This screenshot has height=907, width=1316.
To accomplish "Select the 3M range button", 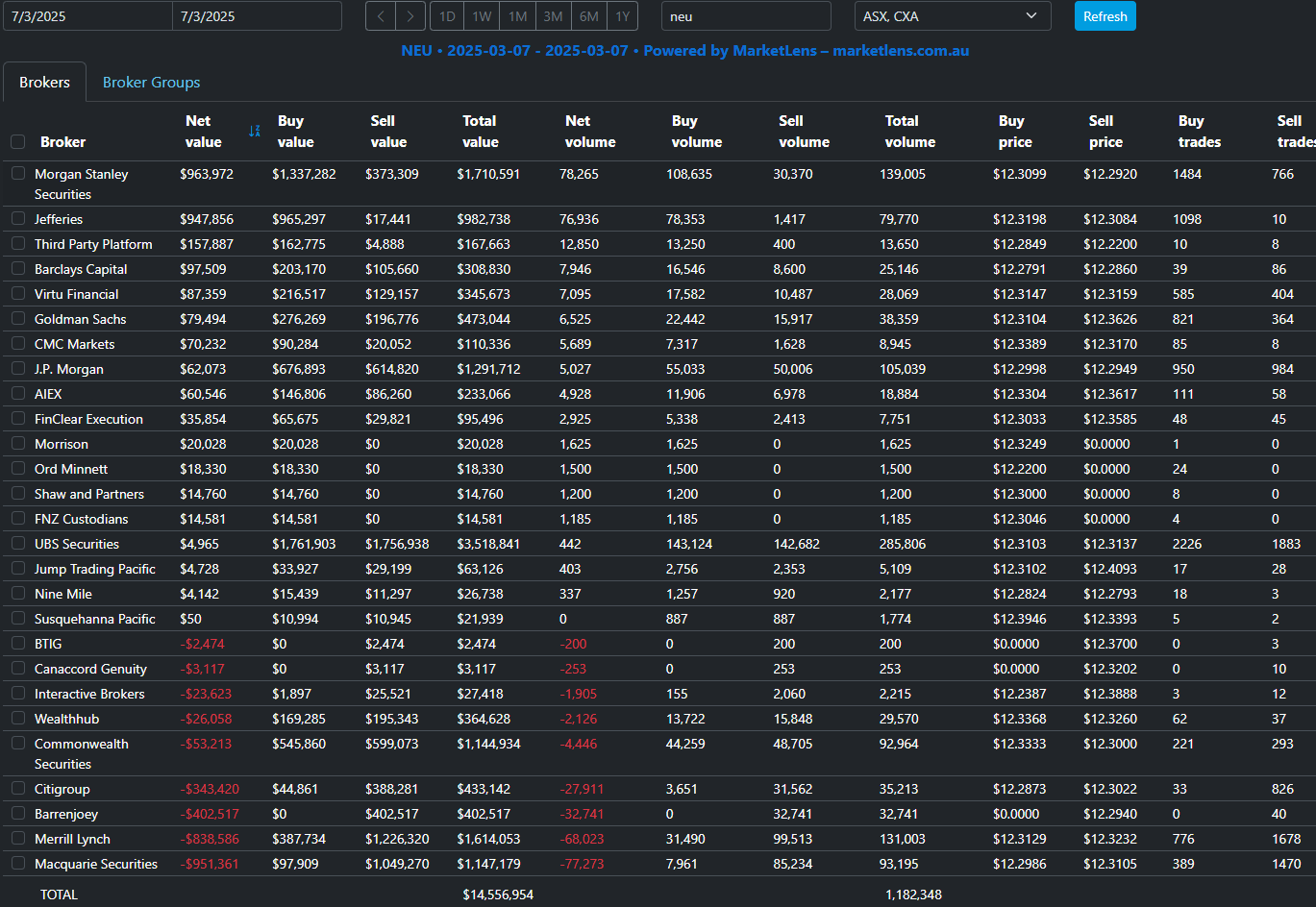I will 553,16.
